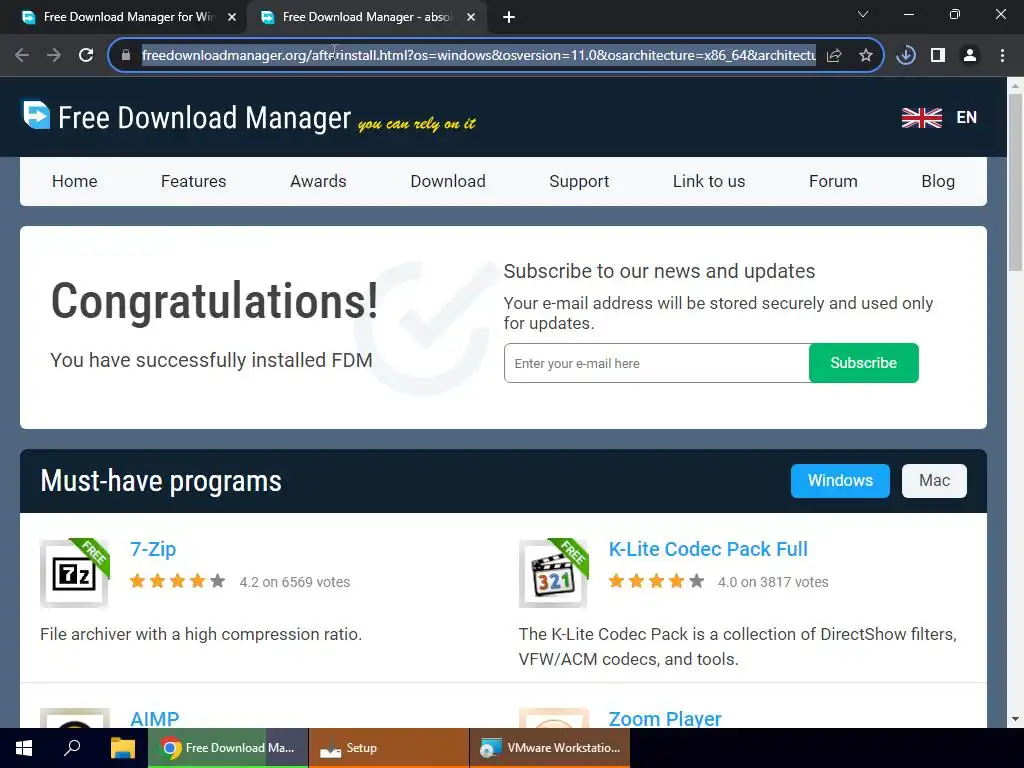This screenshot has height=768, width=1024.
Task: Open the Awards menu item
Action: [x=318, y=182]
